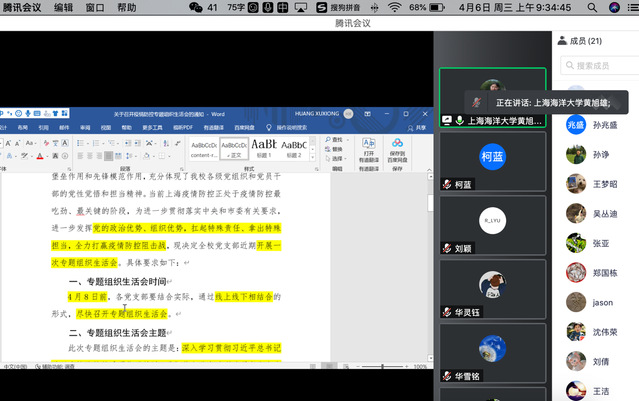The image size is (639, 401).
Task: Expand the 查找 find dropdown
Action: tap(347, 140)
